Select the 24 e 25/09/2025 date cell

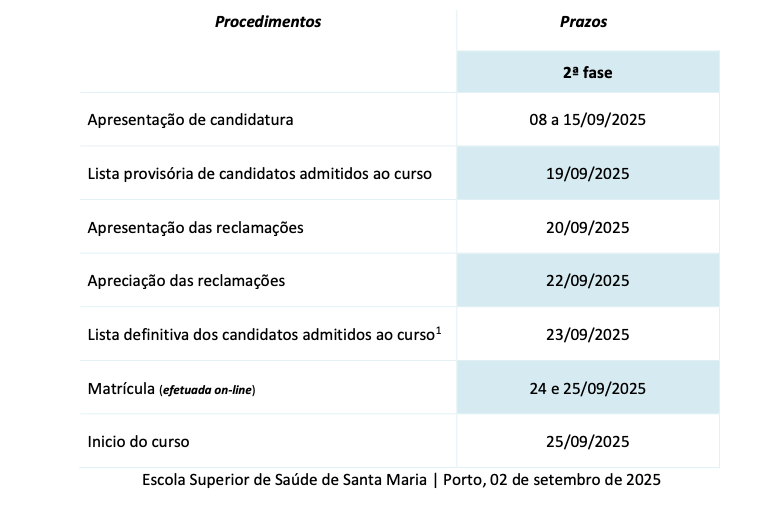coord(587,388)
